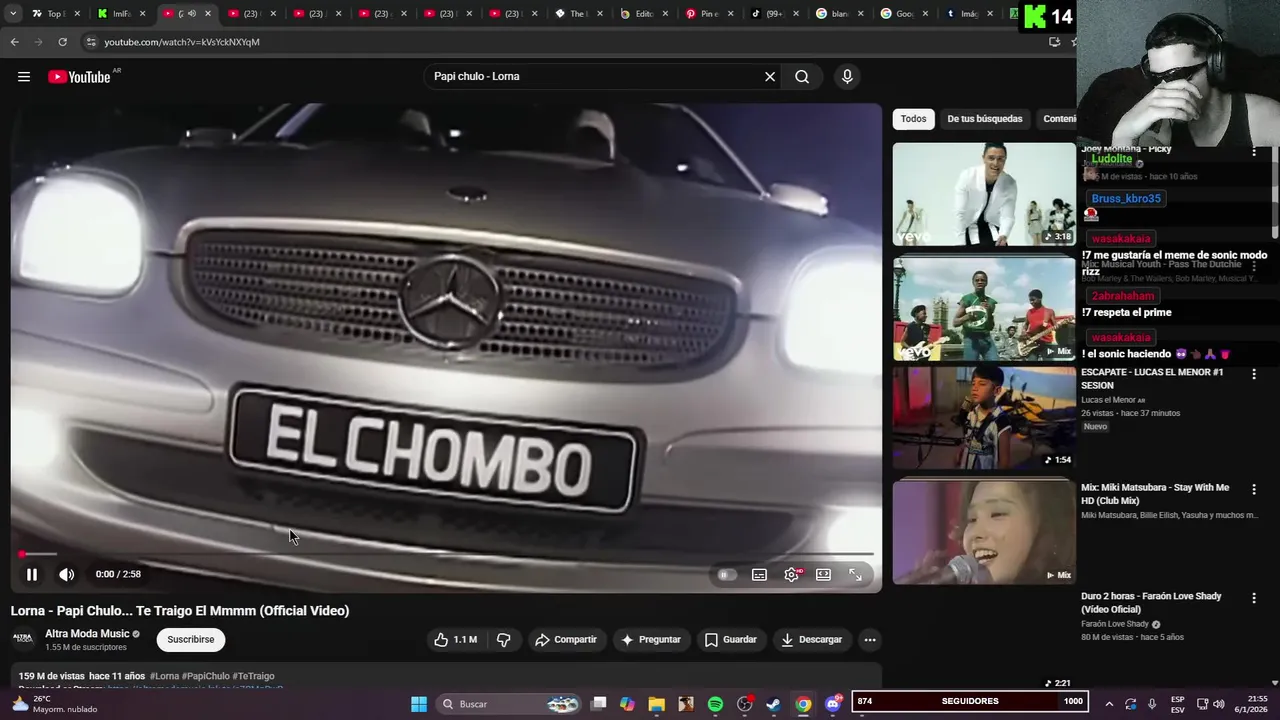Select the 'De tus búsquedas' filter chip
This screenshot has height=720, width=1280.
(985, 119)
